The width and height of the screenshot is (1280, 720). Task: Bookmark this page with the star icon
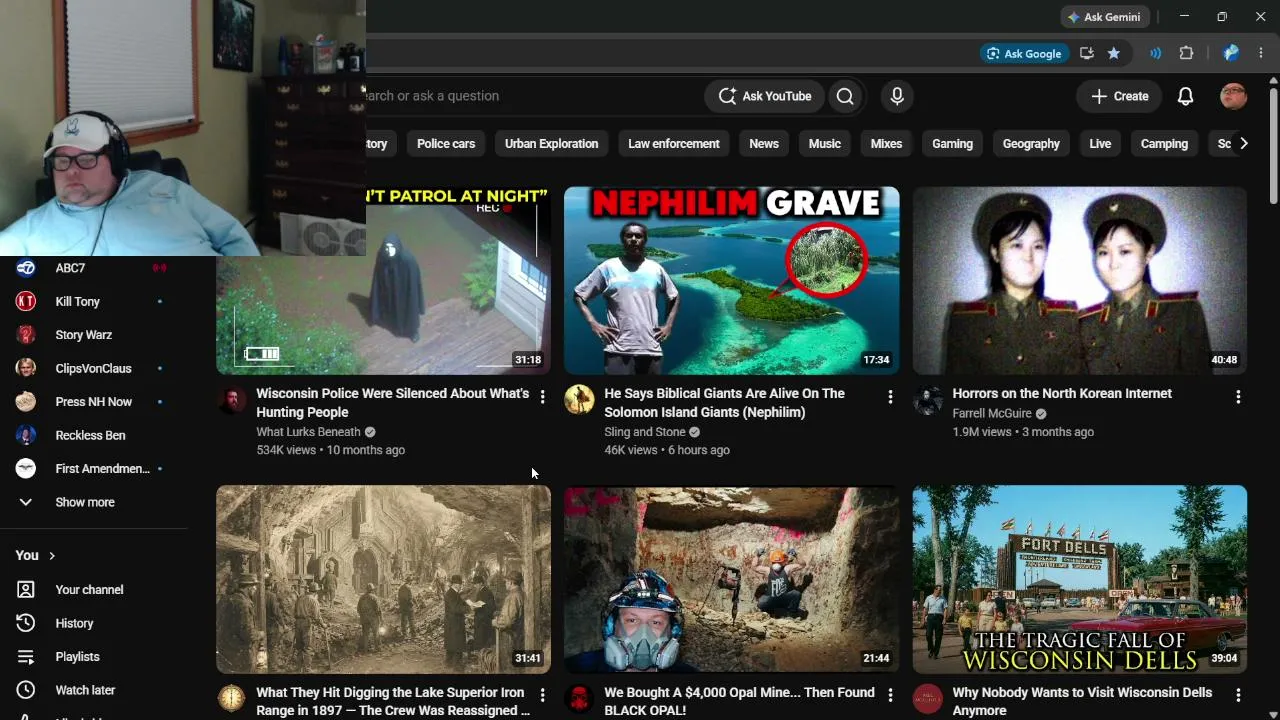click(x=1114, y=53)
